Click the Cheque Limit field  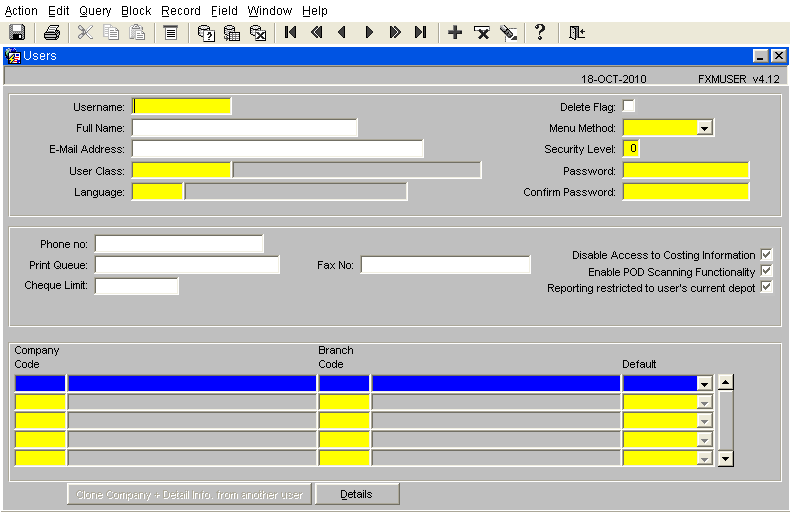137,286
